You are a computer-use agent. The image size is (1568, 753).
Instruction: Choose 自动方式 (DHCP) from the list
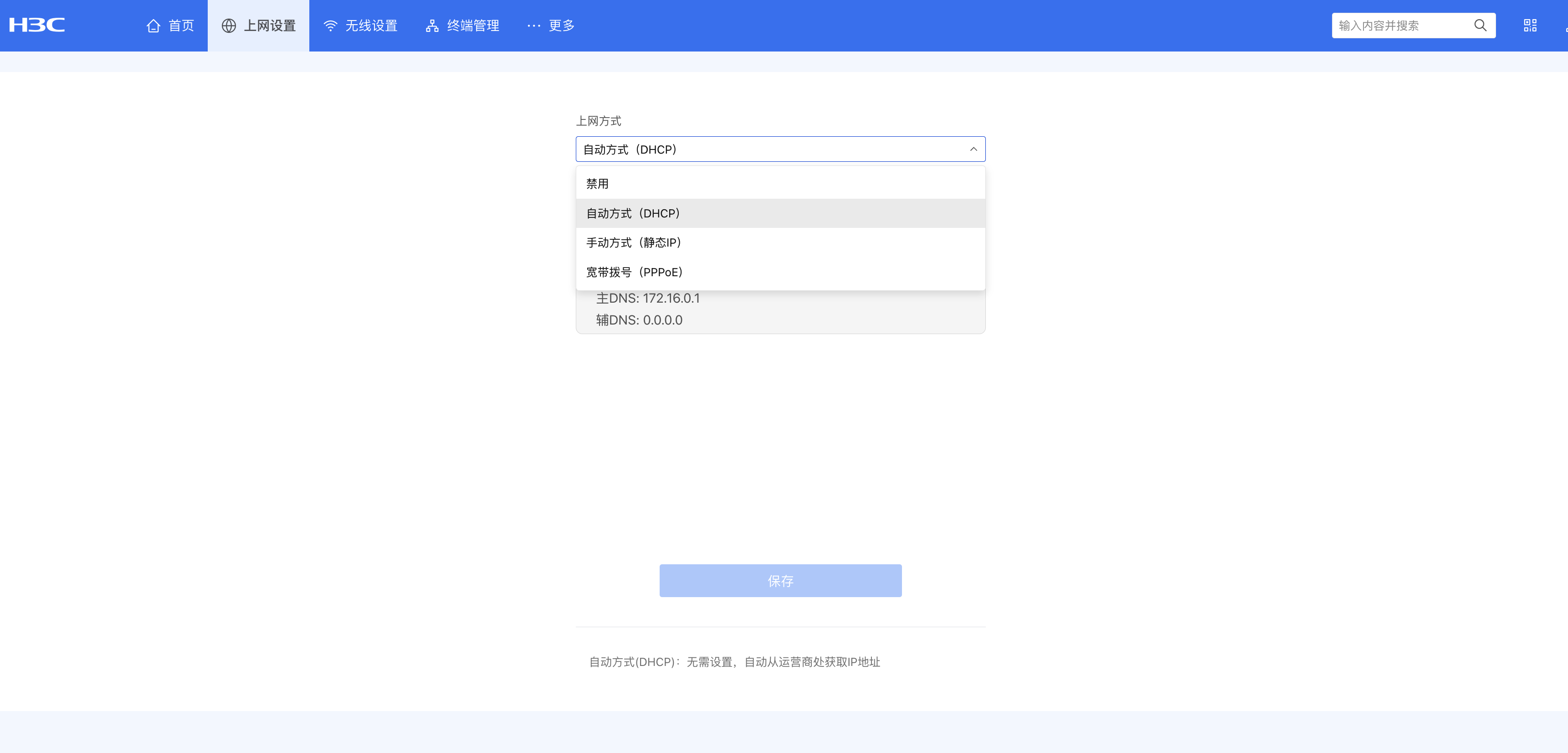pos(632,213)
